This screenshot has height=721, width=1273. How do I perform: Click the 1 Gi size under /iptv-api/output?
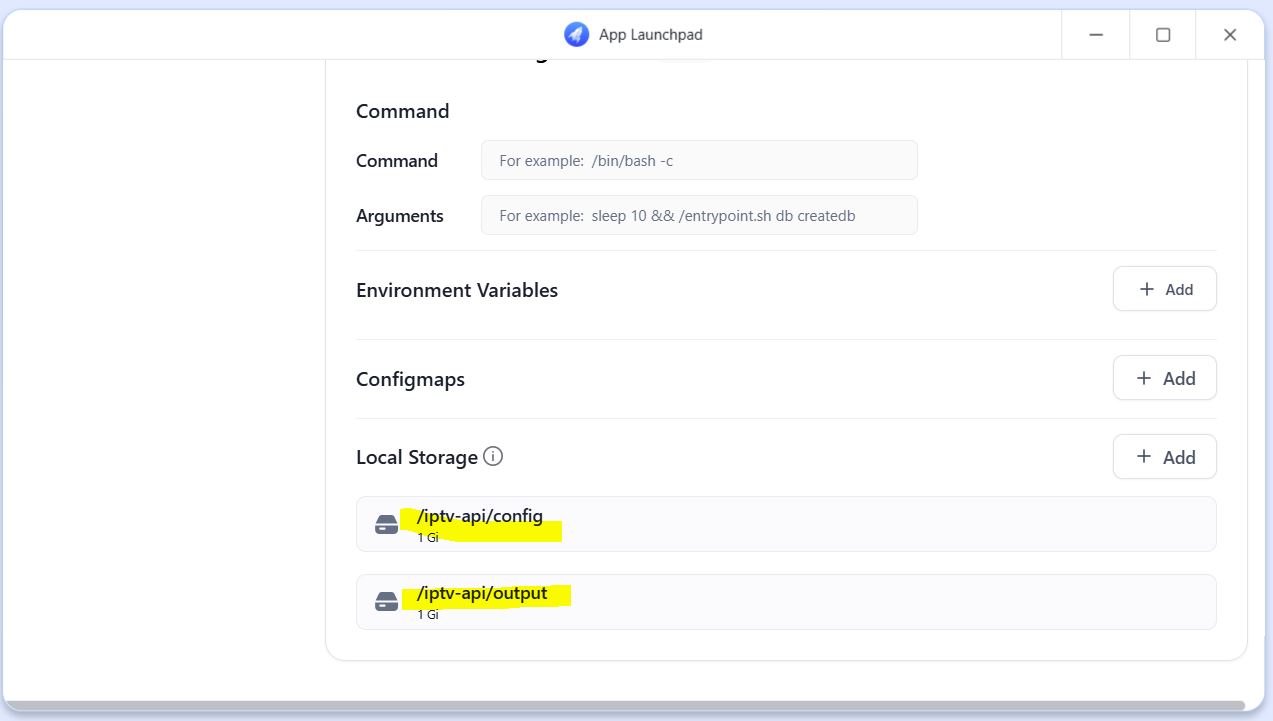[x=428, y=615]
